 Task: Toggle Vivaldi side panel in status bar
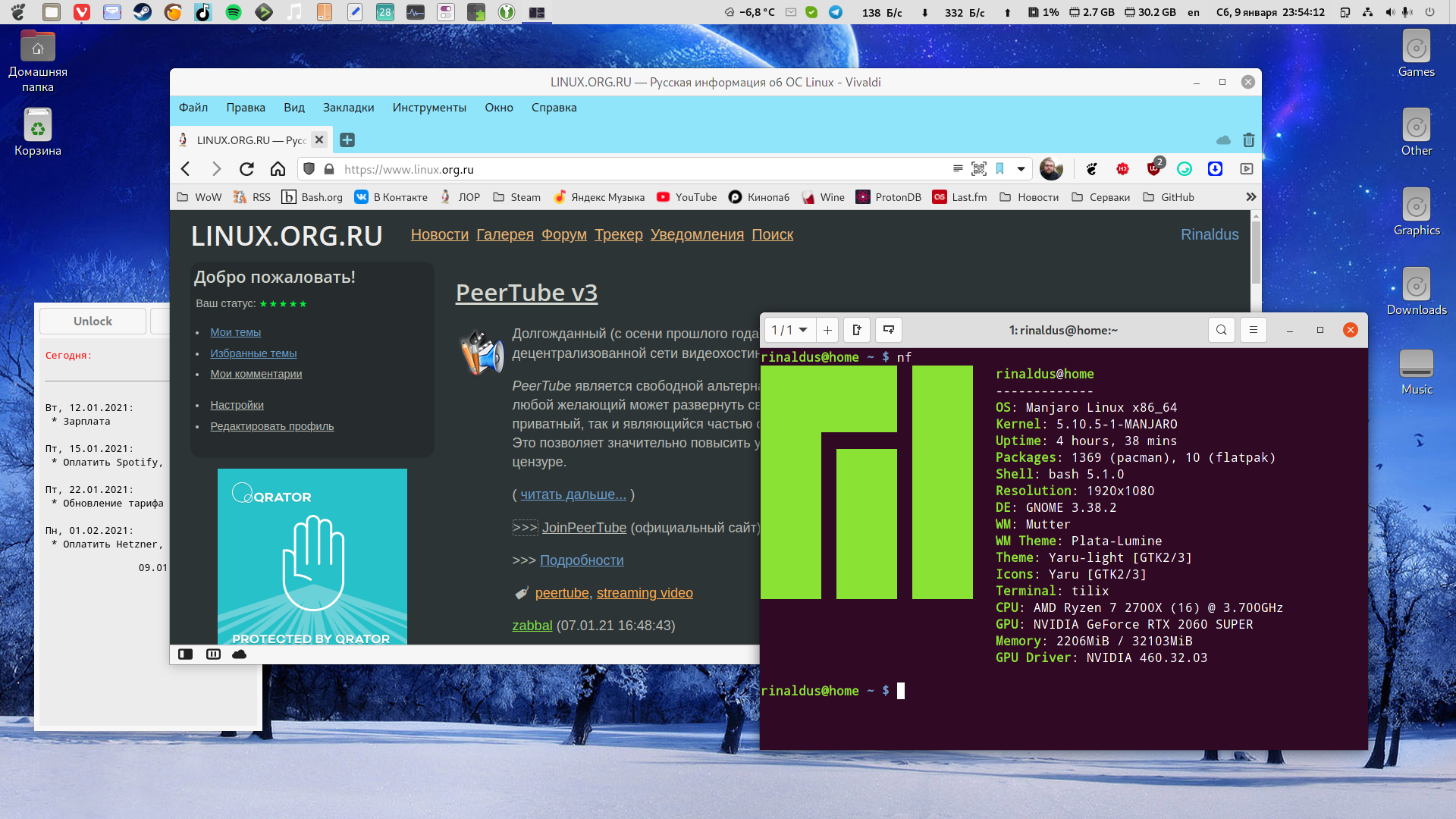tap(186, 654)
